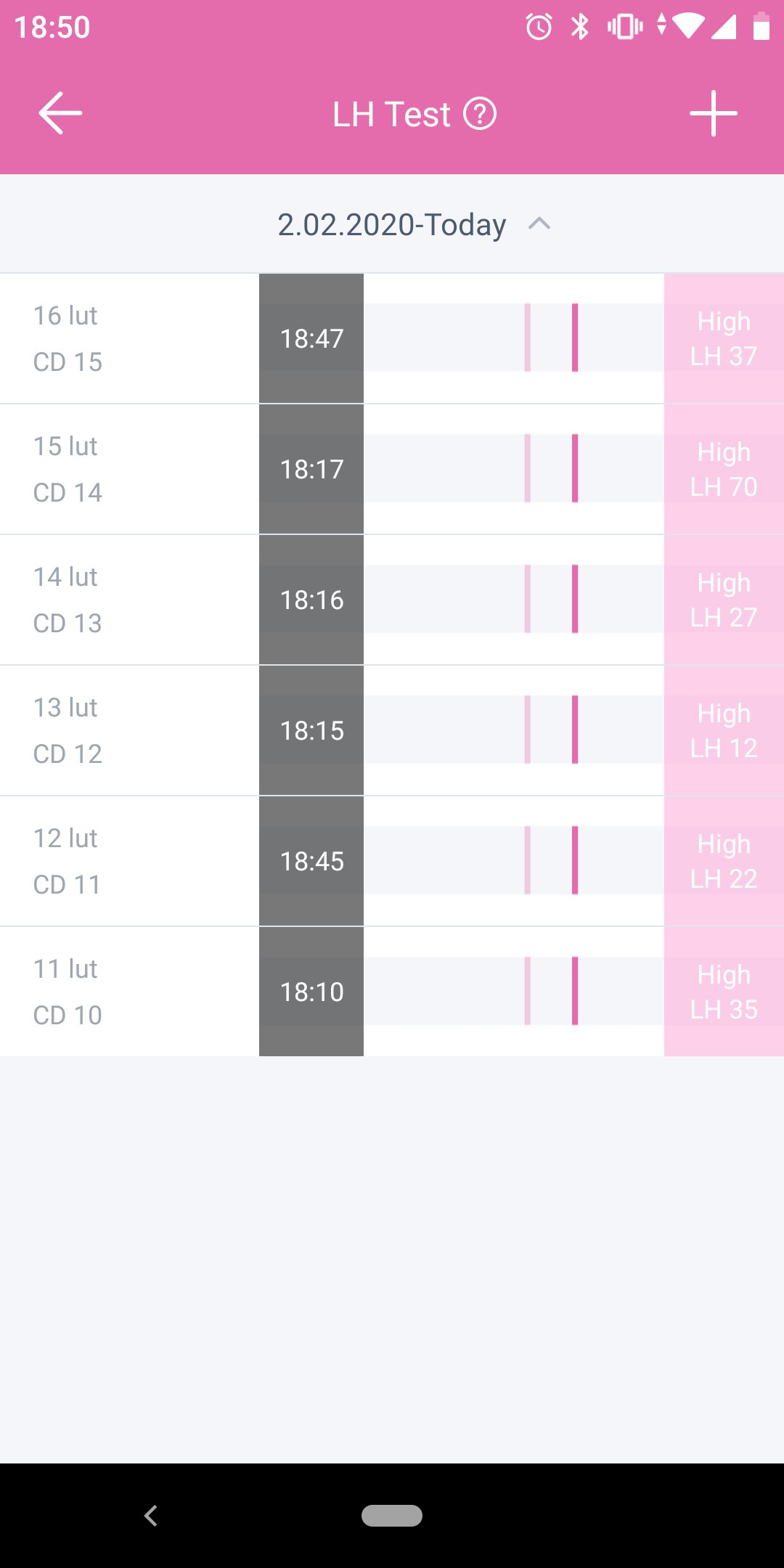Tap the alarm clock status icon
The height and width of the screenshot is (1568, 784).
539,28
